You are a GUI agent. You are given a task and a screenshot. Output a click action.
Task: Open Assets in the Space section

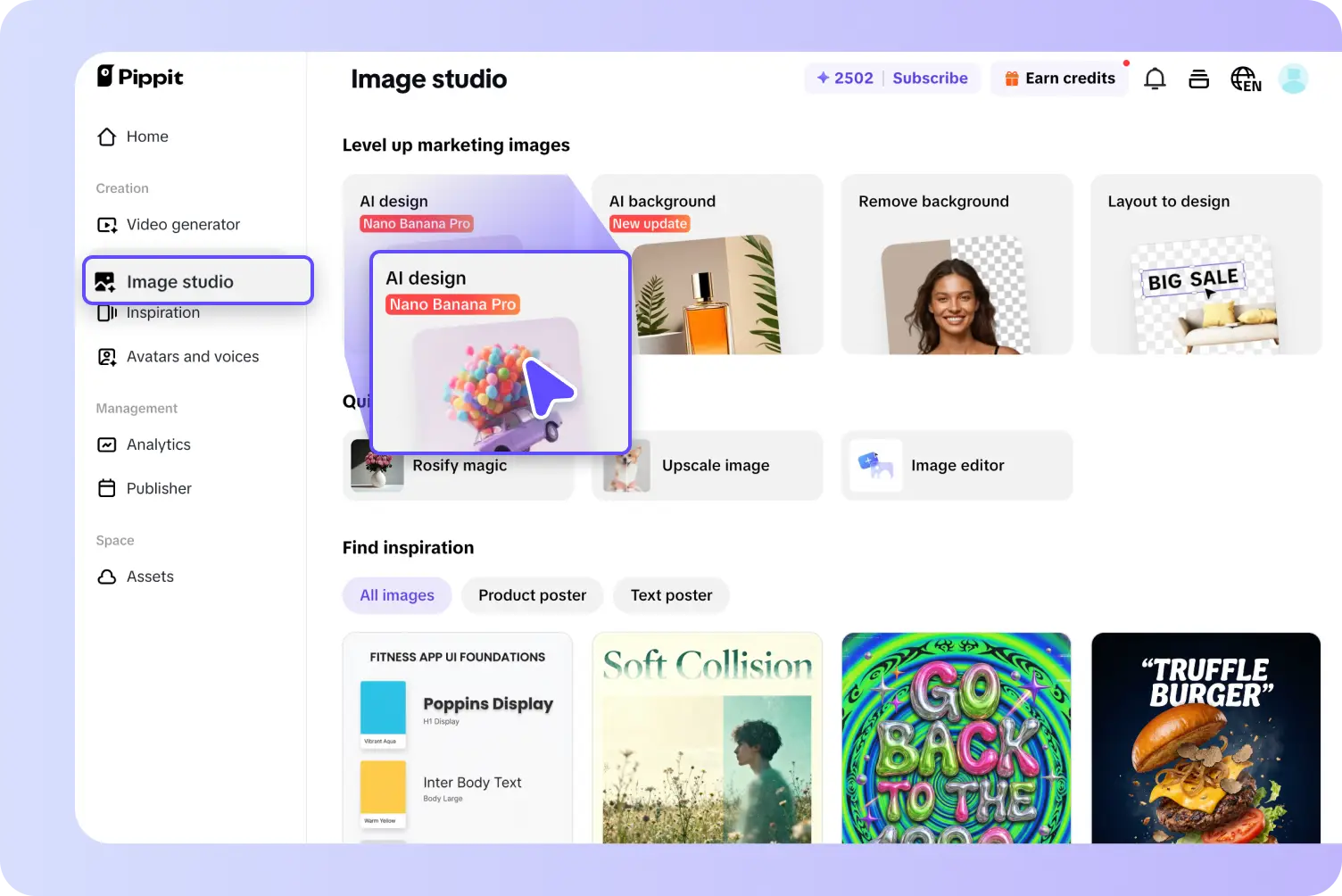pos(150,577)
